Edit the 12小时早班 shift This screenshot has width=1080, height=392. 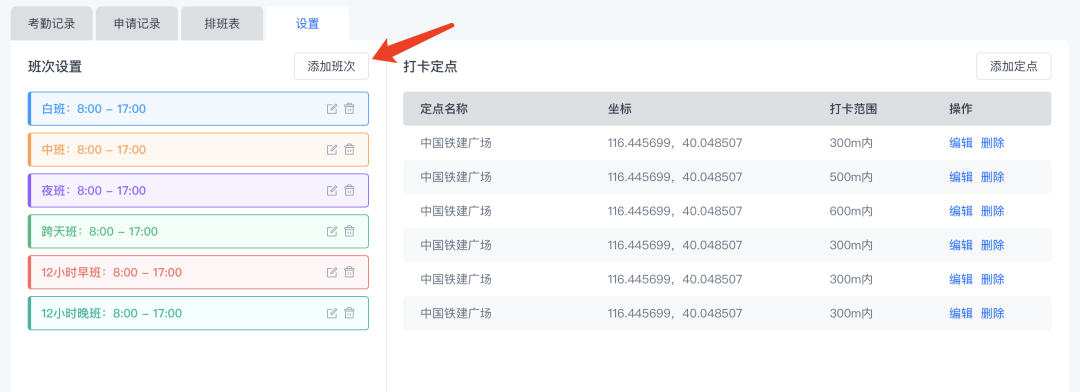tap(332, 272)
